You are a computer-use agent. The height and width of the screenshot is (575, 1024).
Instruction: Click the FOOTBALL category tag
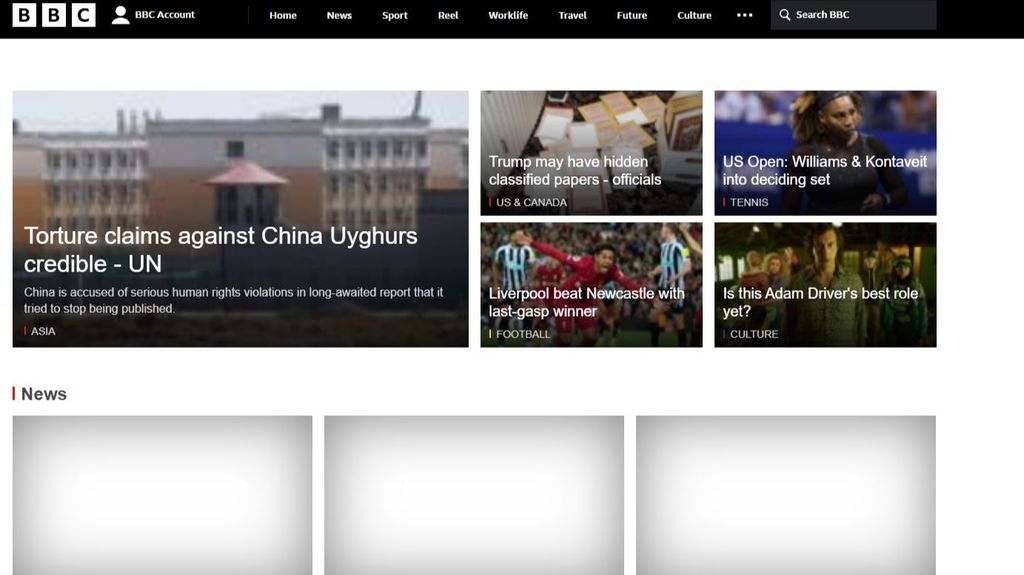(522, 334)
